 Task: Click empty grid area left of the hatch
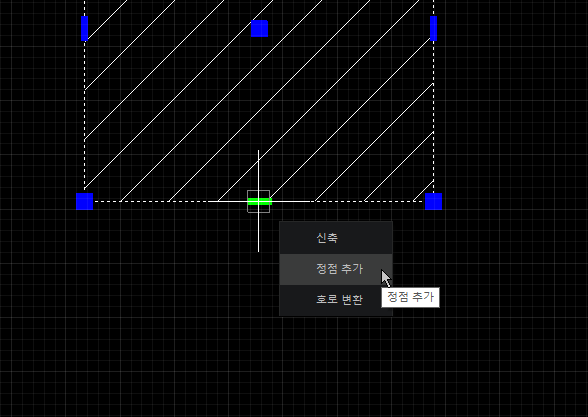[38, 112]
